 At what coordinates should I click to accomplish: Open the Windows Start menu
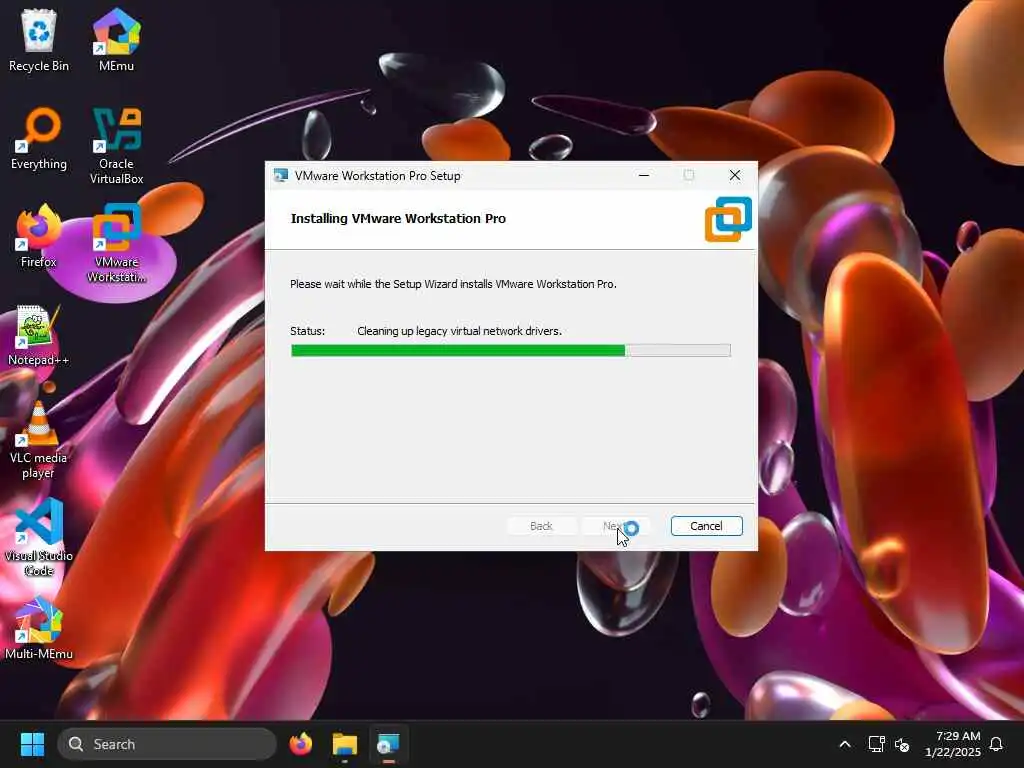click(32, 744)
